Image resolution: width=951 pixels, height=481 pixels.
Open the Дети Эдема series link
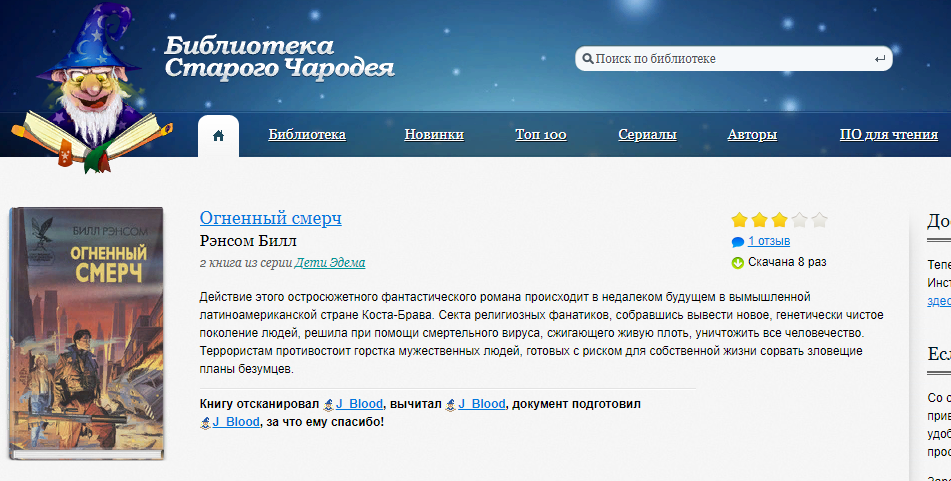point(330,263)
